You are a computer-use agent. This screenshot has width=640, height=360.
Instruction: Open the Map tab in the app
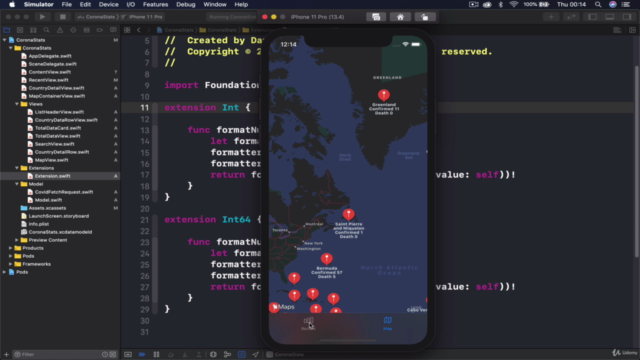[x=387, y=323]
